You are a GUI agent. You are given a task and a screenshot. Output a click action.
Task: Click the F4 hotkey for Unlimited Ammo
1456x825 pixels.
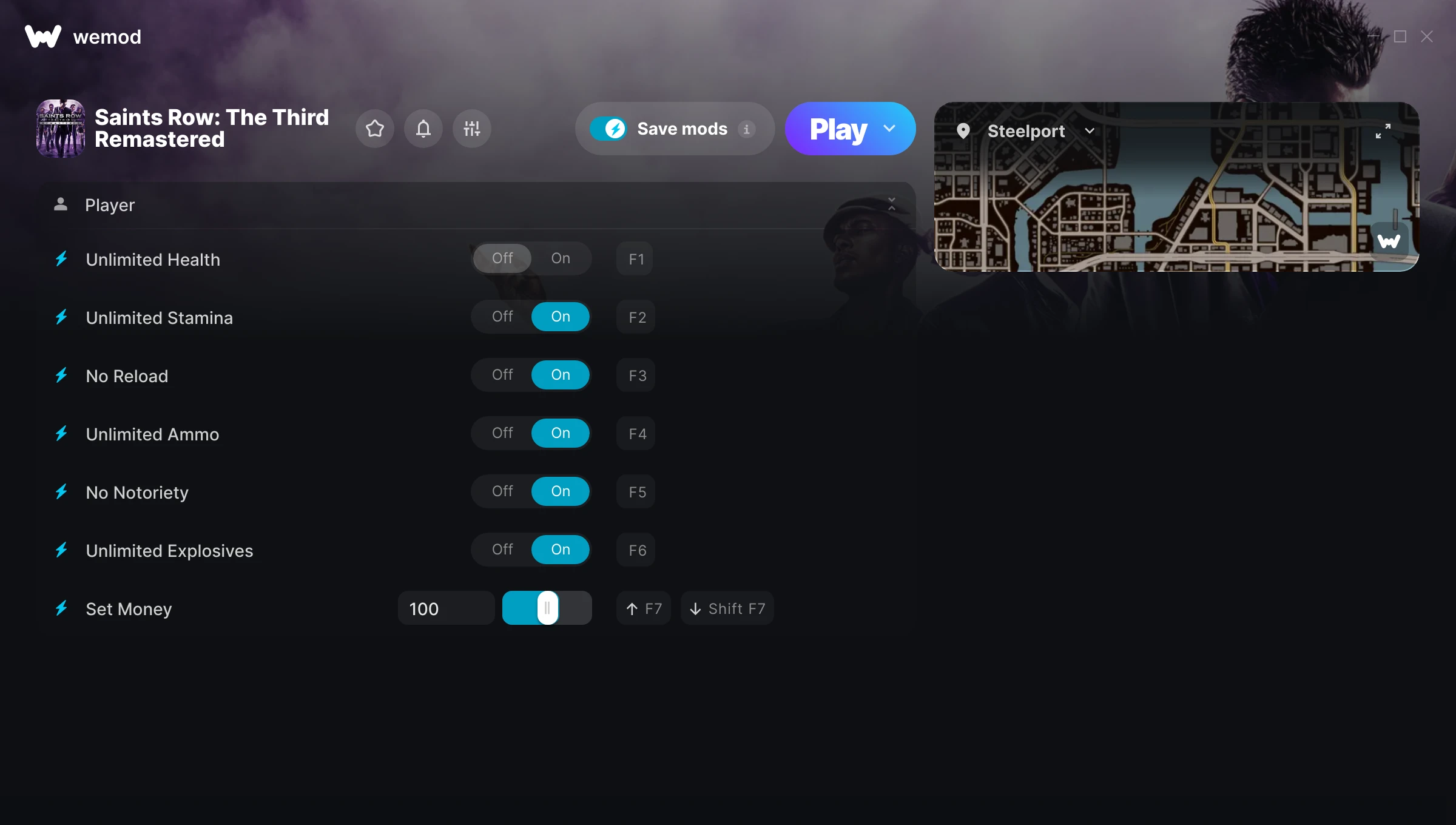(x=636, y=433)
